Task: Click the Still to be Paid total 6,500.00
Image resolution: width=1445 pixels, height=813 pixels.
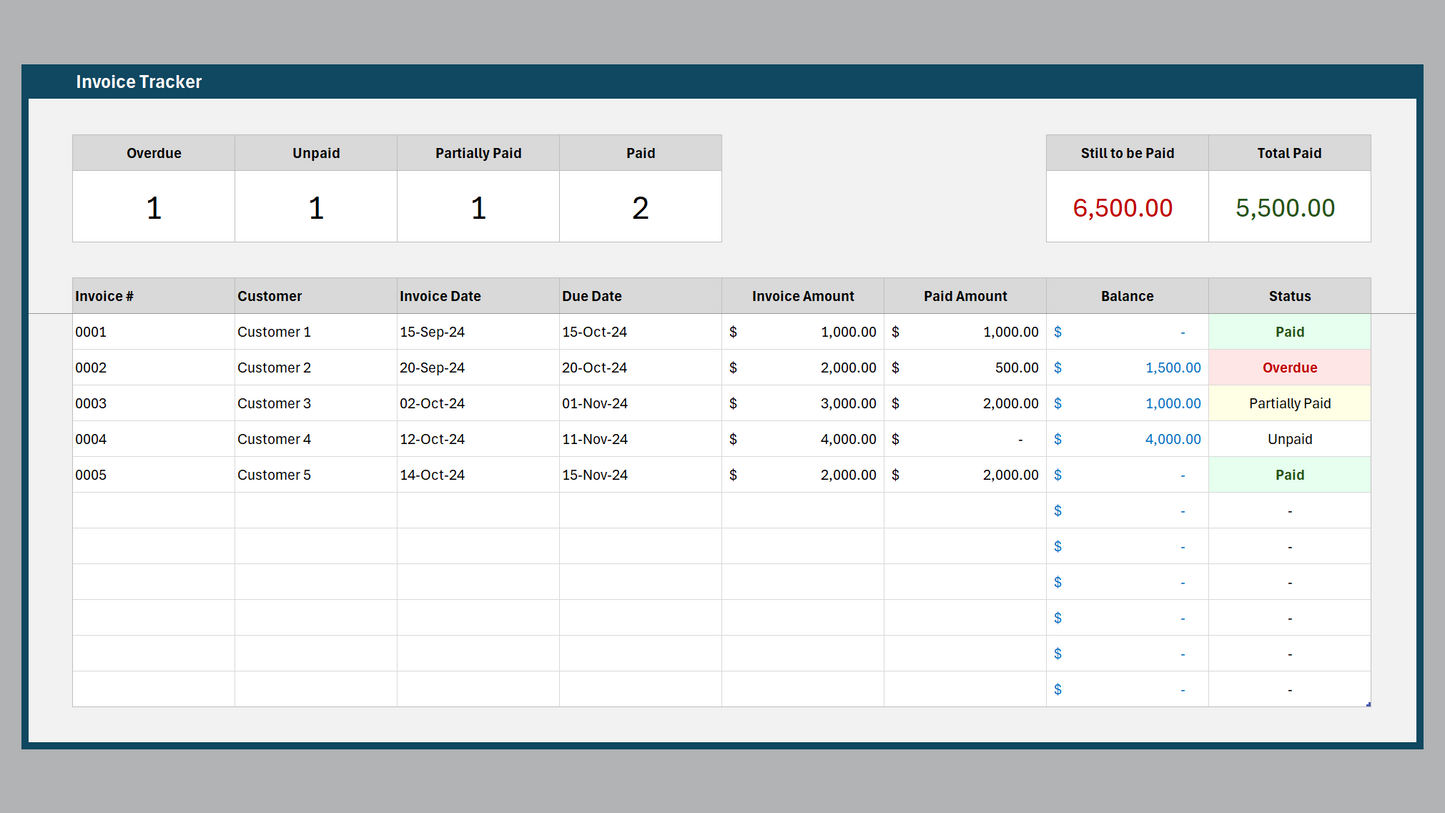Action: click(x=1127, y=207)
